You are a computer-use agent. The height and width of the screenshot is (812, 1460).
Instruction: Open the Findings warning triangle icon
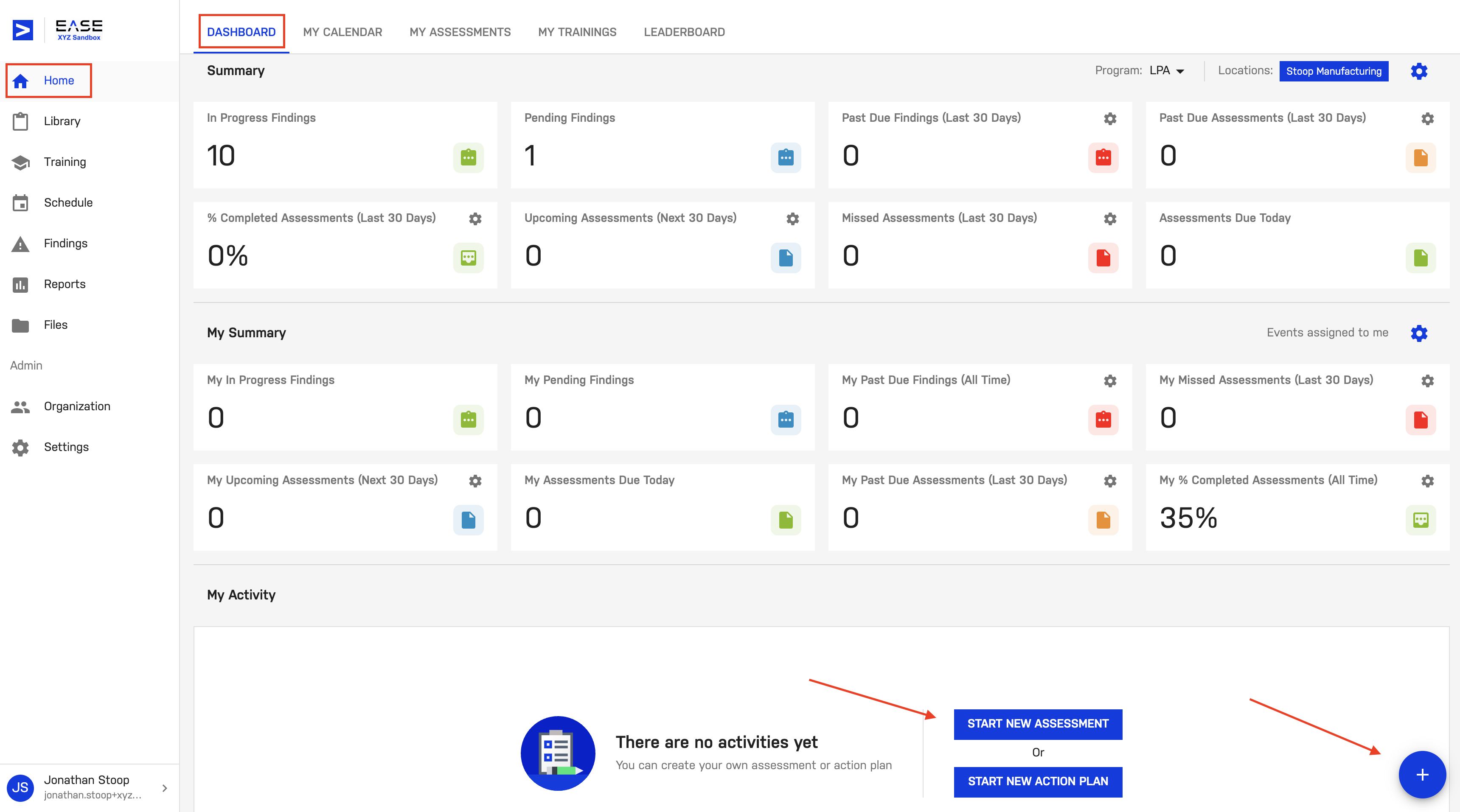click(x=20, y=244)
